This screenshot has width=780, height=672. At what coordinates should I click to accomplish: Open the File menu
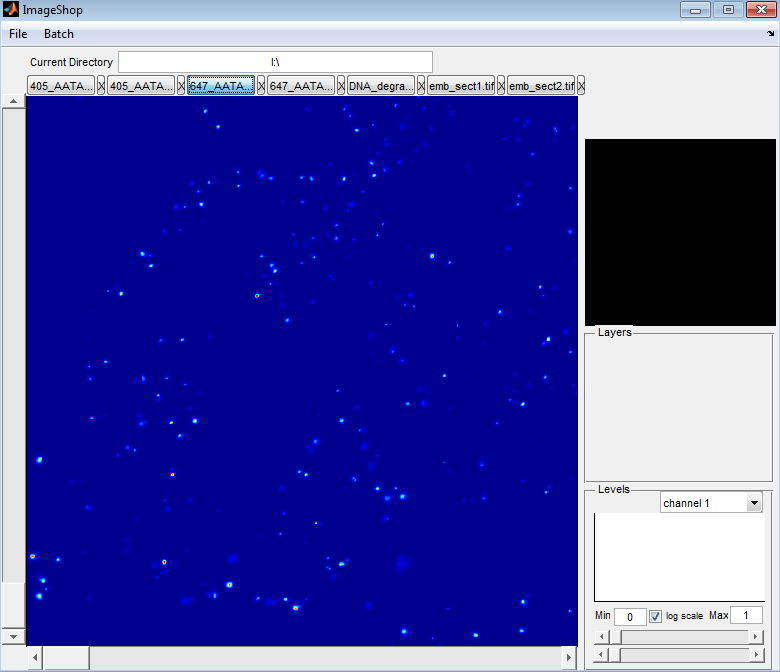pos(18,34)
